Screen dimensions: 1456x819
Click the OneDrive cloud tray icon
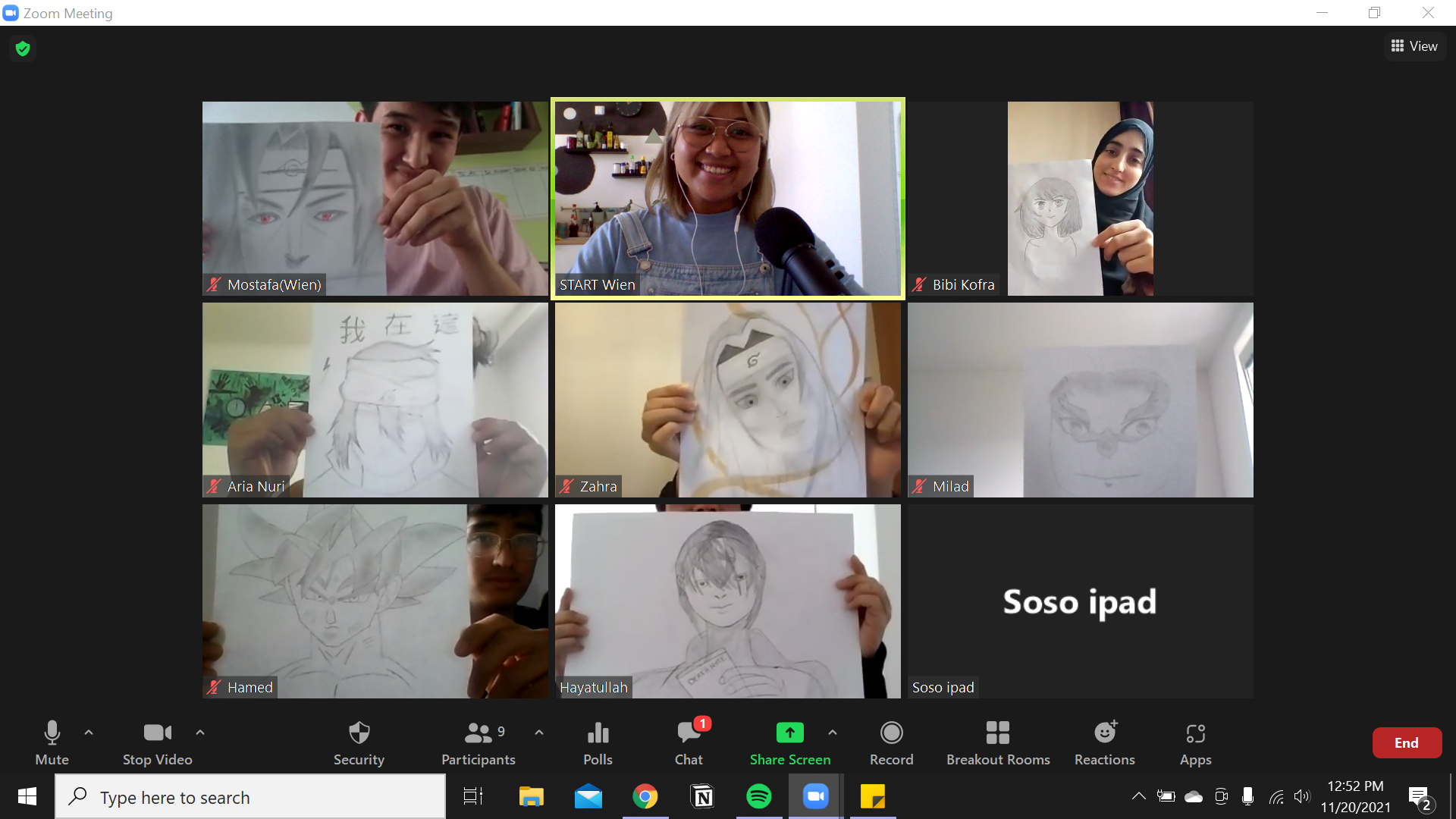pos(1194,797)
